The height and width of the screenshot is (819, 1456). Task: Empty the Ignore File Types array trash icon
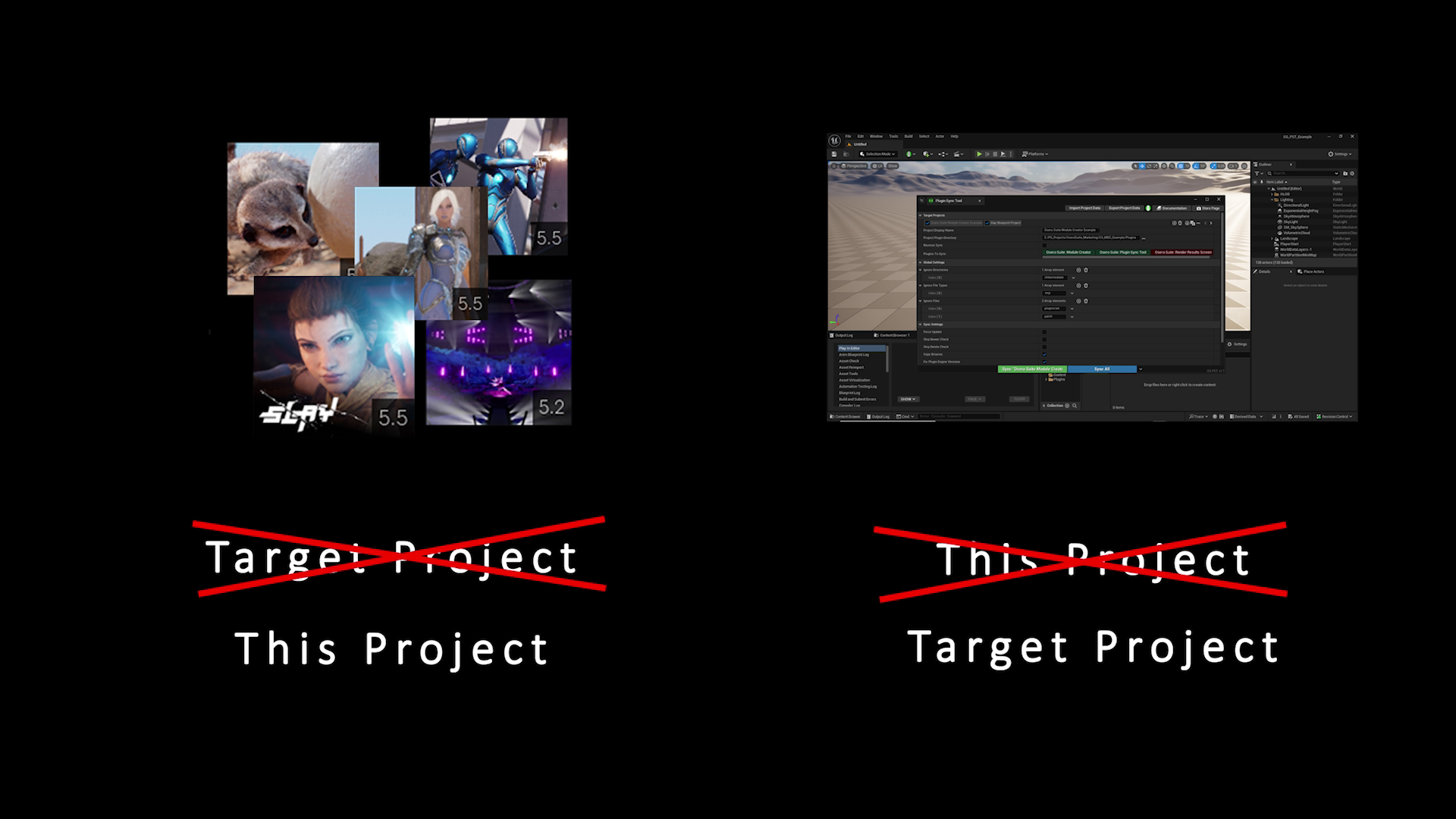pyautogui.click(x=1086, y=285)
